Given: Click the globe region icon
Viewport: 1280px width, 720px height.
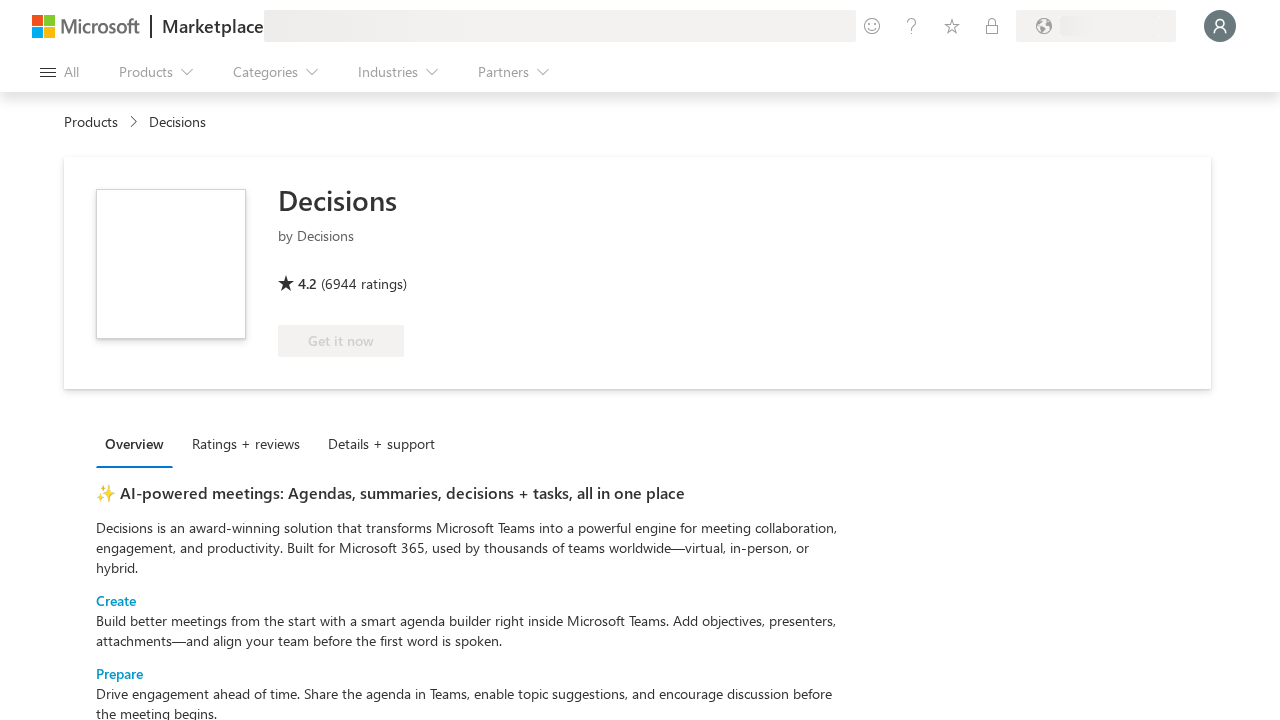Looking at the screenshot, I should click(1044, 26).
